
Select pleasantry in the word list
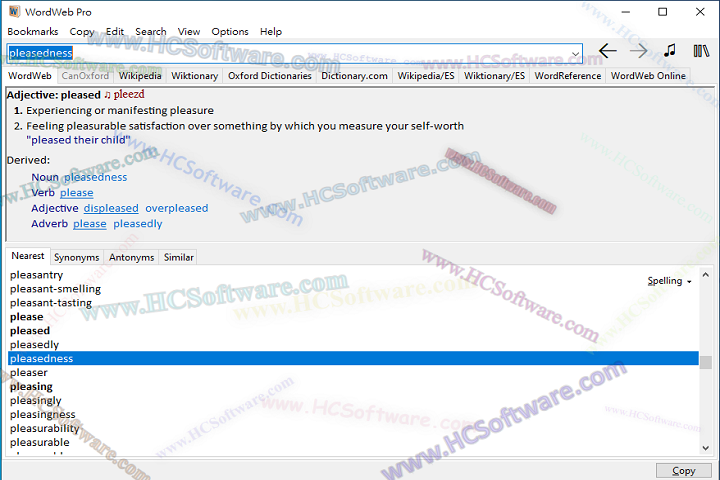(36, 275)
